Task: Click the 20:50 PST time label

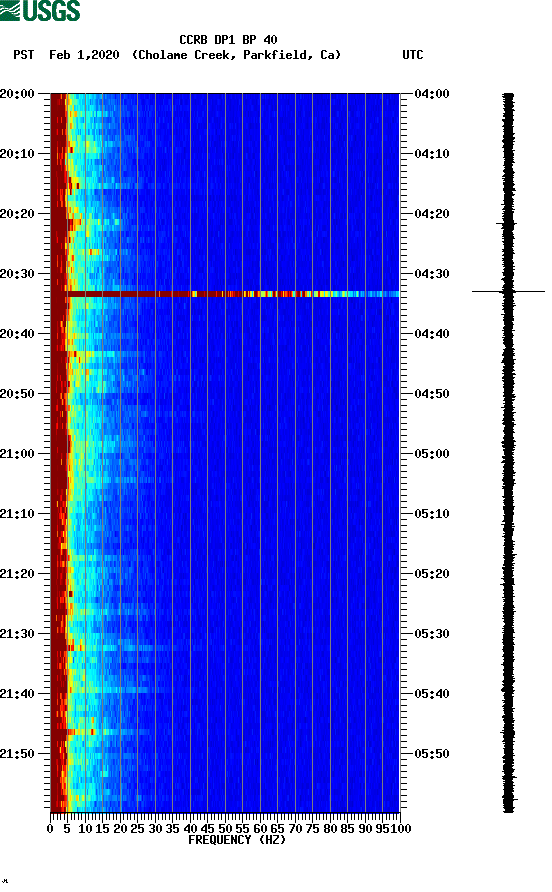Action: [17, 394]
